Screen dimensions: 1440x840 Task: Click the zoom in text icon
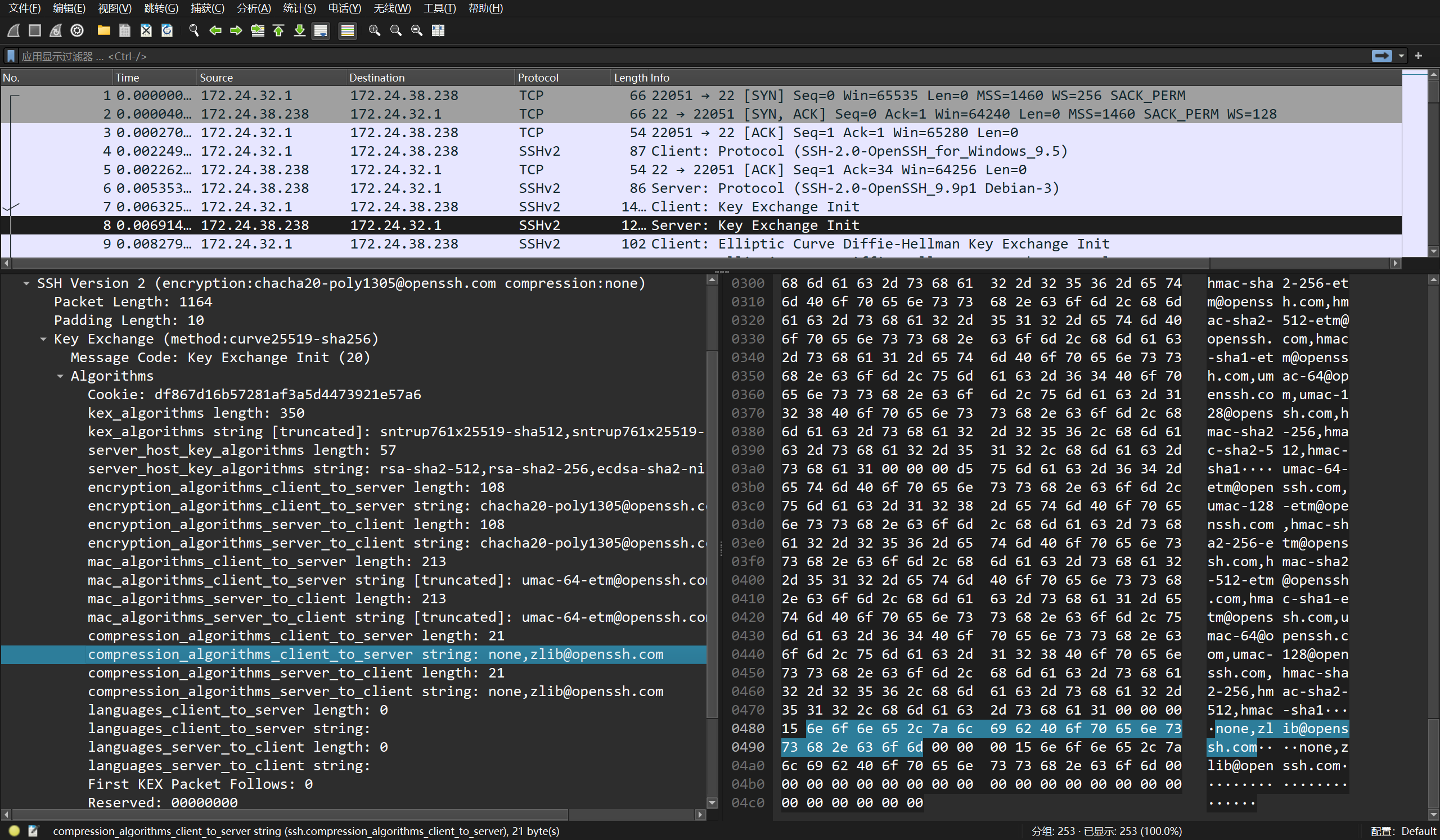374,30
